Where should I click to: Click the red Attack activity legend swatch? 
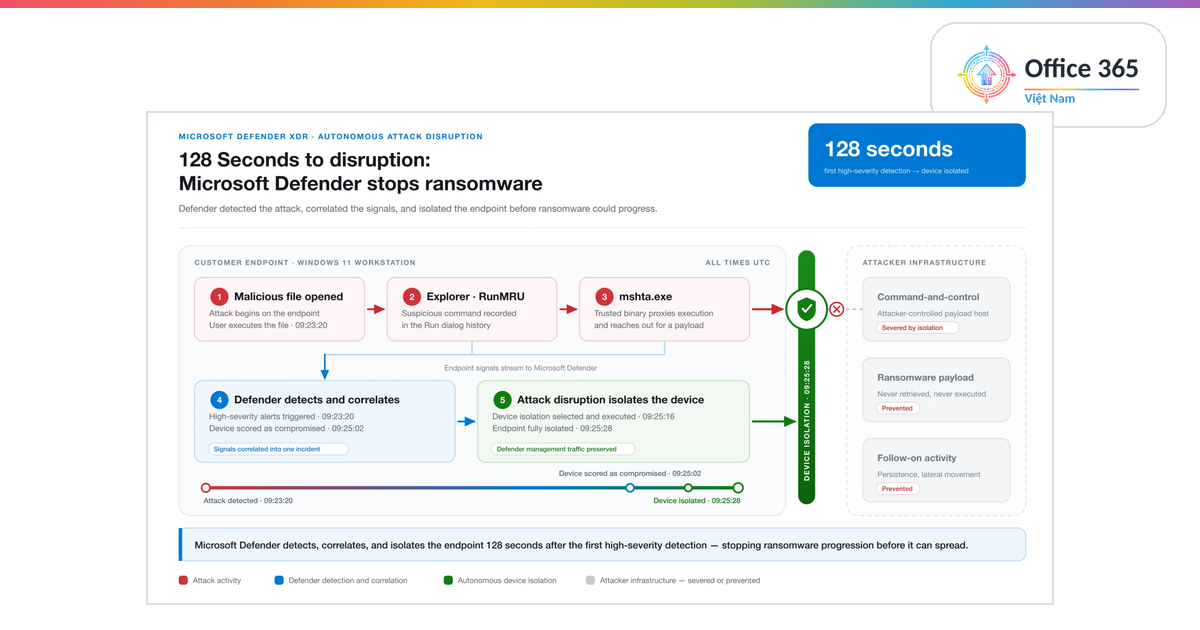[183, 580]
